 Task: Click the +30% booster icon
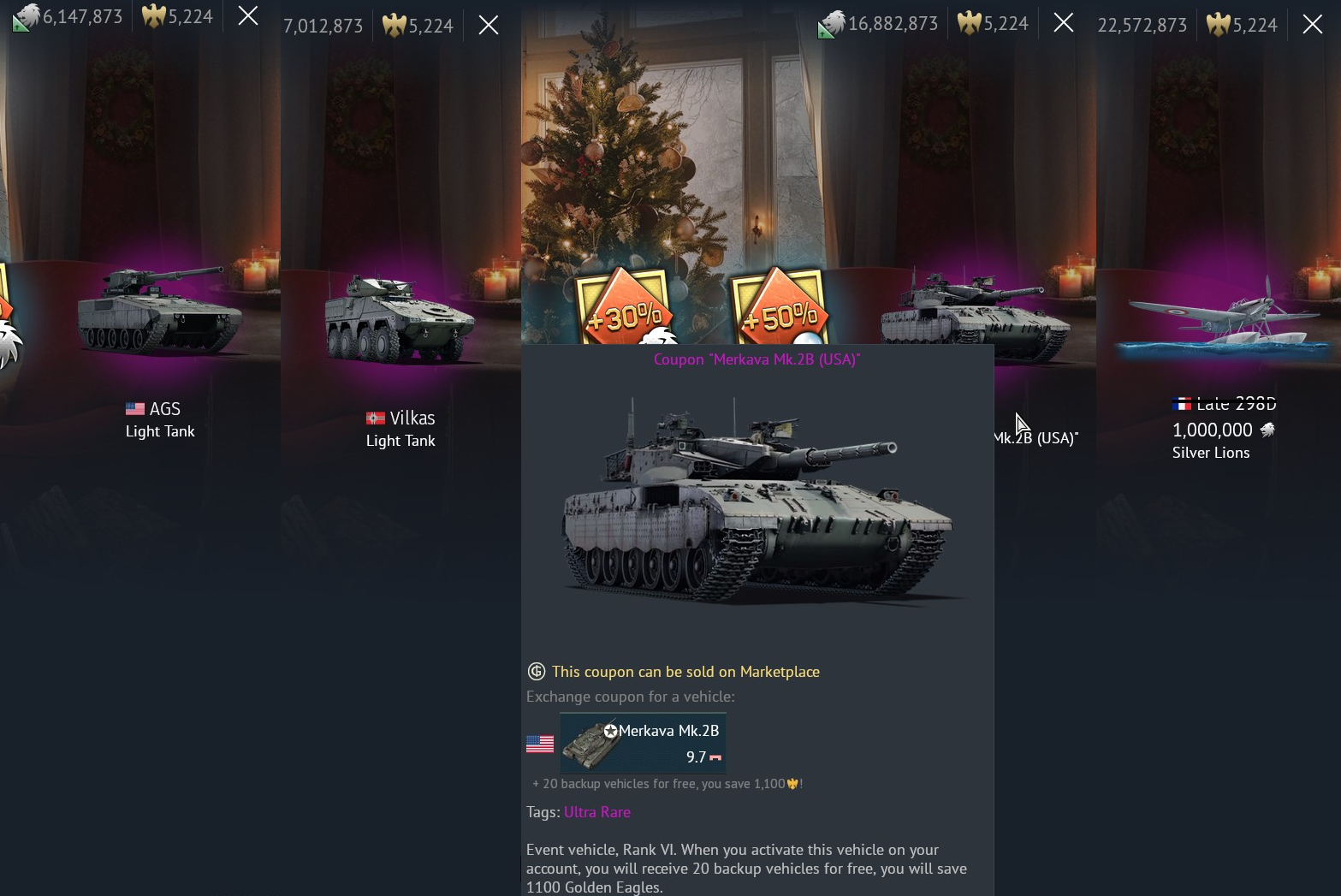pos(624,308)
